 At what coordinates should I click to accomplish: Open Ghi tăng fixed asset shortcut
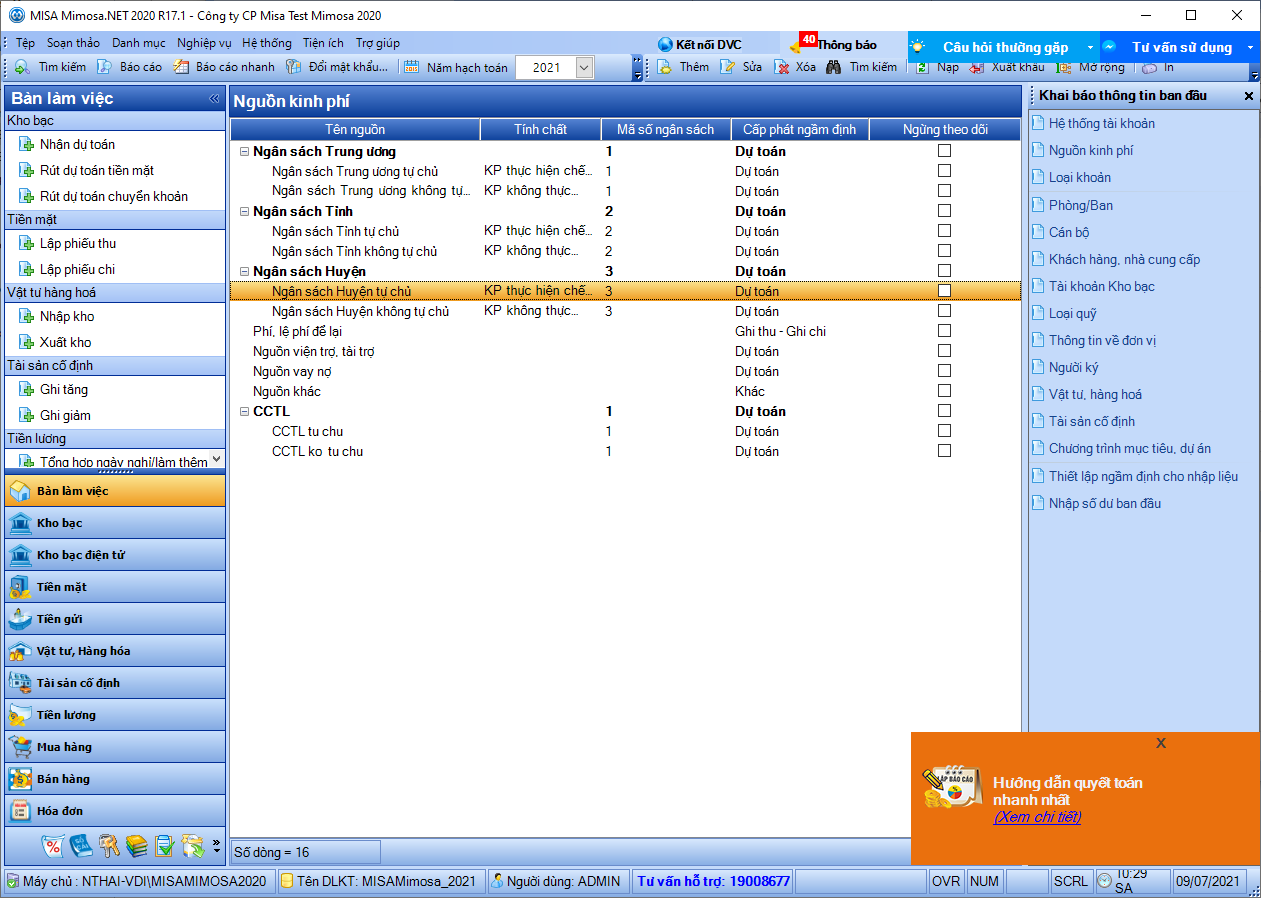tap(53, 389)
